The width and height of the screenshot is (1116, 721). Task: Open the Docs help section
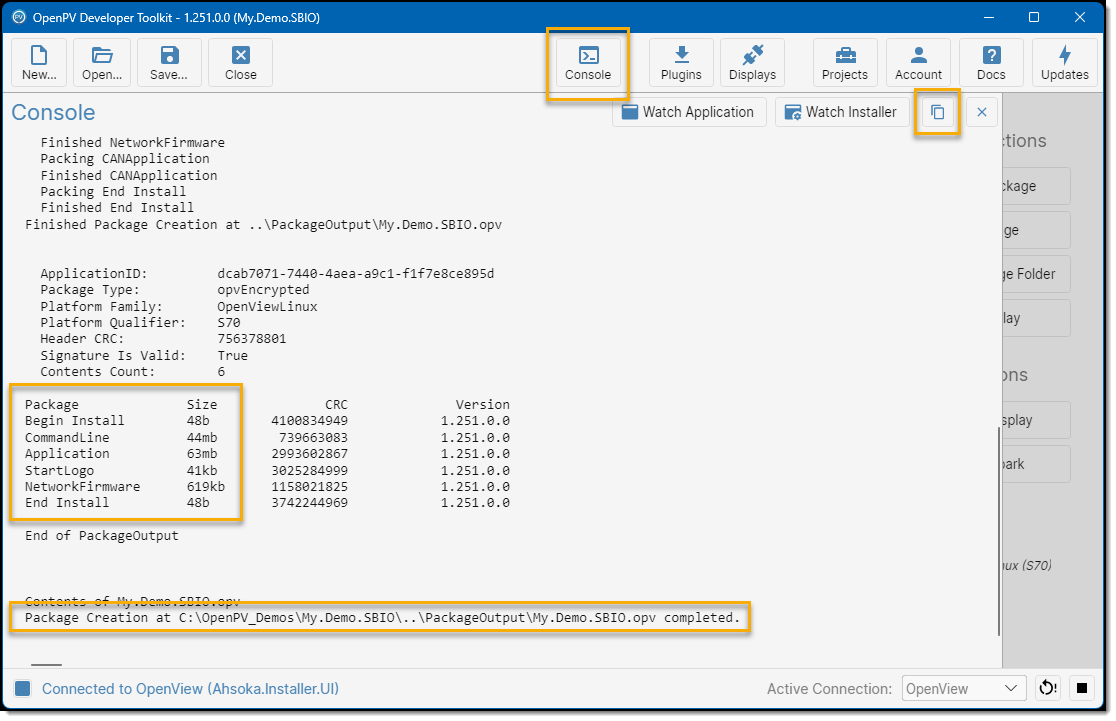point(991,63)
